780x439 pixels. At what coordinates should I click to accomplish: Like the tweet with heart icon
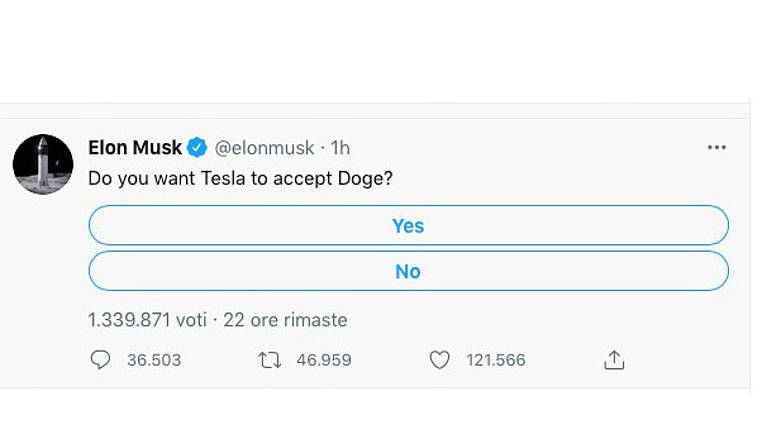(440, 360)
